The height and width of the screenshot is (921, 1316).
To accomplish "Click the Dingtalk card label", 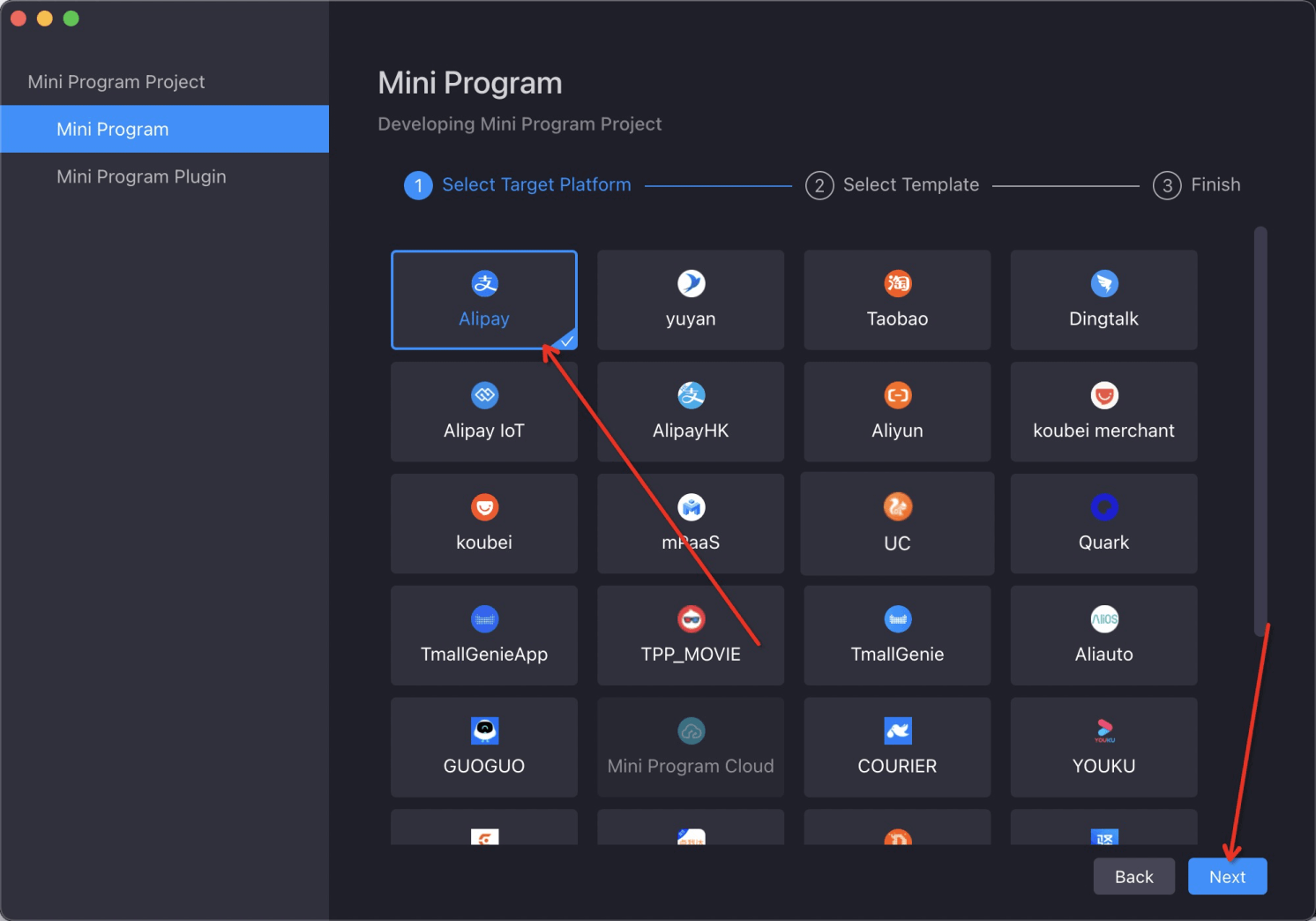I will coord(1104,318).
